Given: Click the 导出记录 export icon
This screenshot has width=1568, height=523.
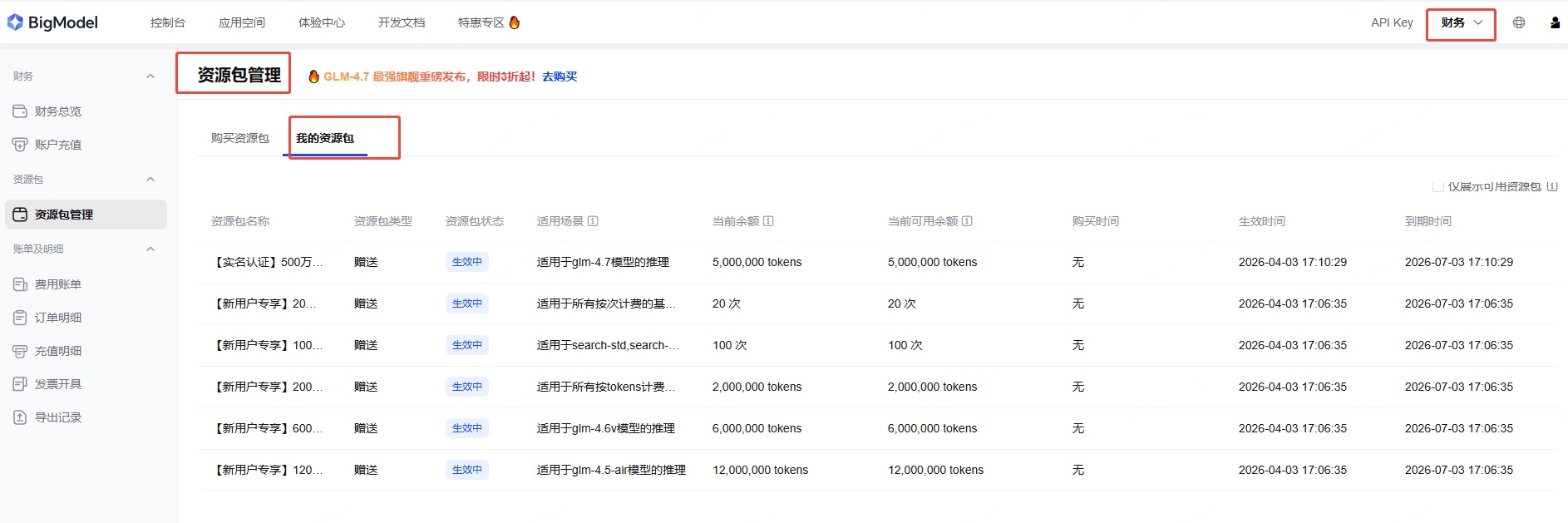Looking at the screenshot, I should [20, 417].
